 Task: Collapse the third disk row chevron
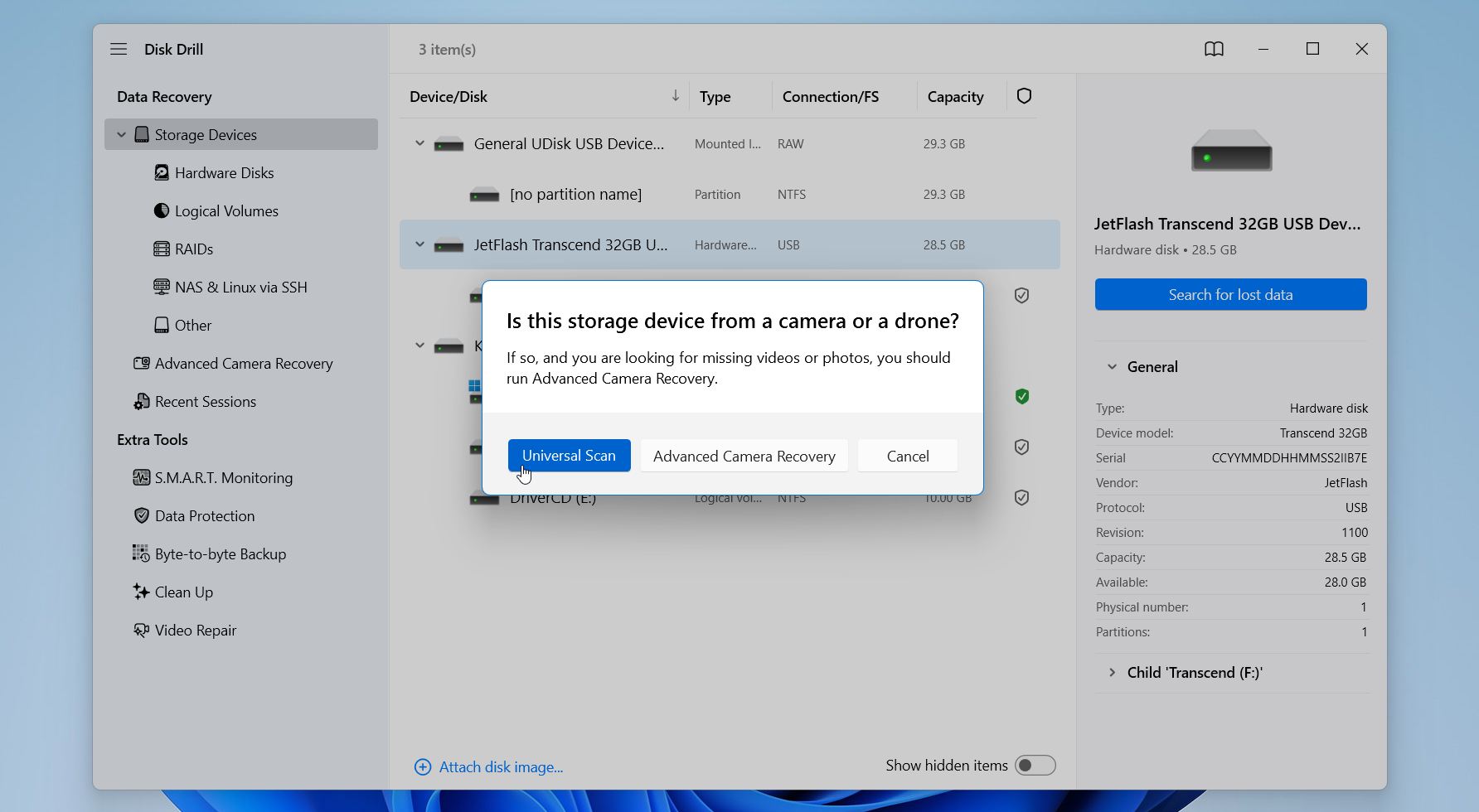[419, 346]
